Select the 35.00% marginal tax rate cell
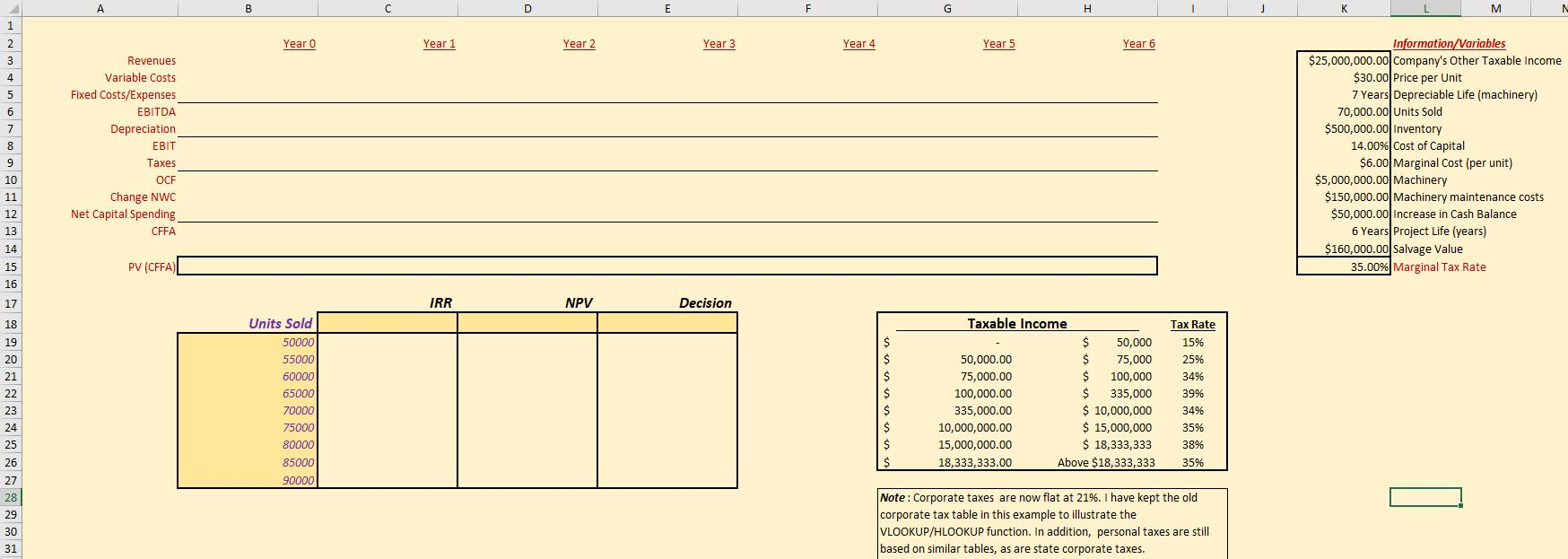The width and height of the screenshot is (1568, 559). (x=1344, y=266)
